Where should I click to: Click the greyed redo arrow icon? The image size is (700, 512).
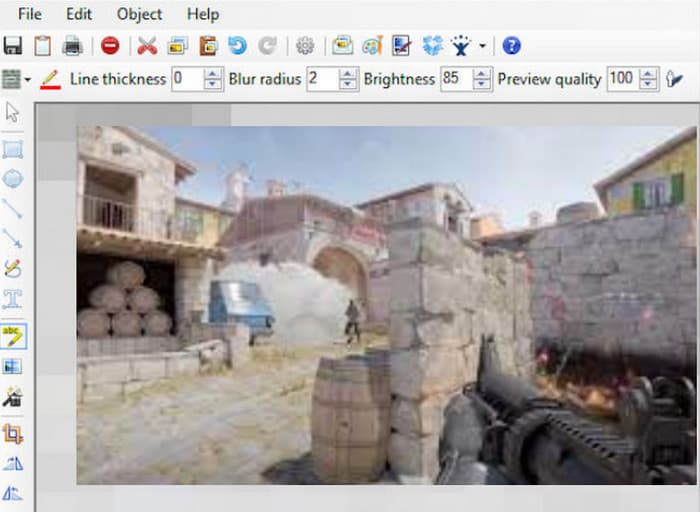[x=267, y=46]
